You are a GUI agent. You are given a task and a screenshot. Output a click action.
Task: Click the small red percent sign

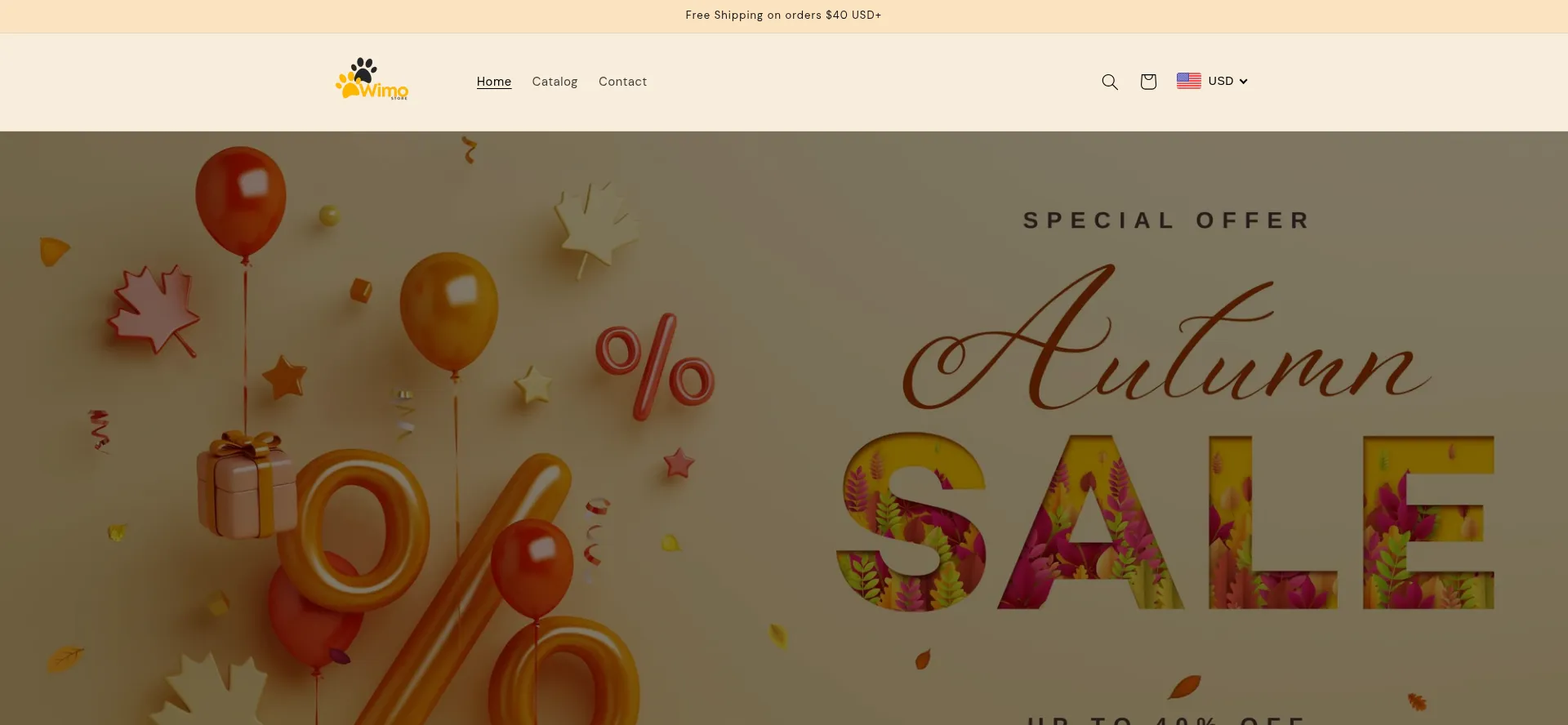(655, 367)
